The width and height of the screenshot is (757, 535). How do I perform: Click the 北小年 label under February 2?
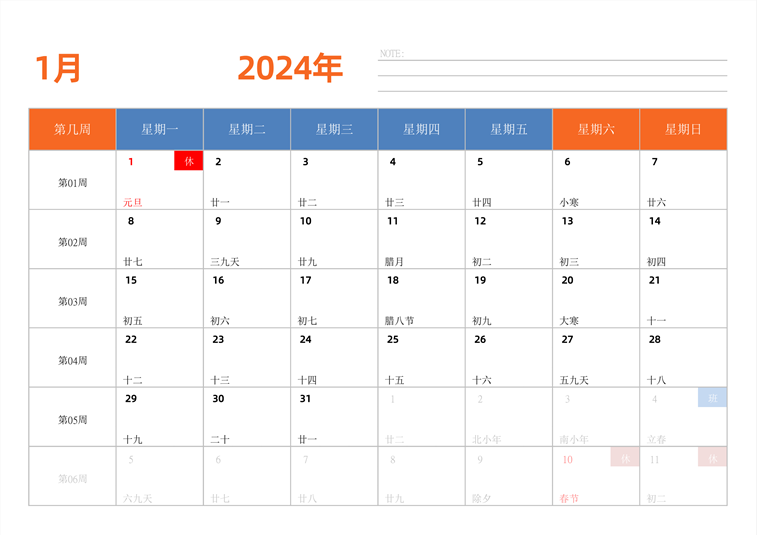click(x=487, y=439)
